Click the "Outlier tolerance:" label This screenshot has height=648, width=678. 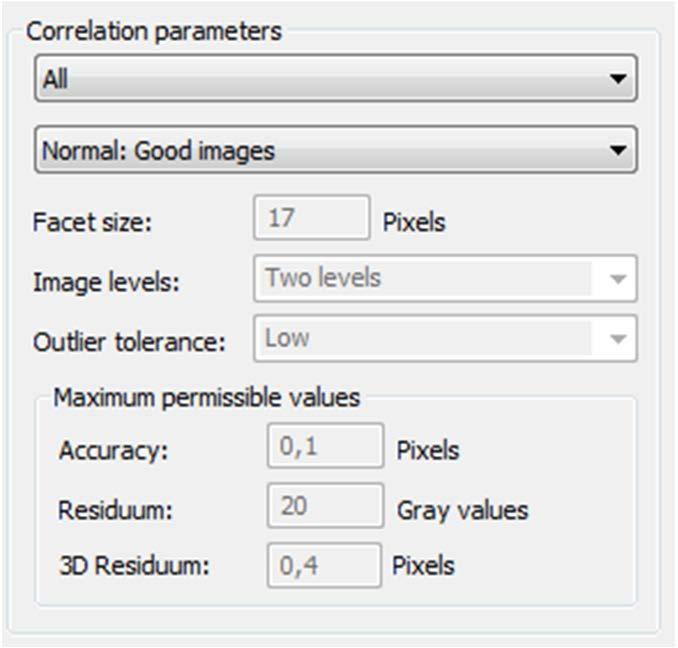click(130, 342)
